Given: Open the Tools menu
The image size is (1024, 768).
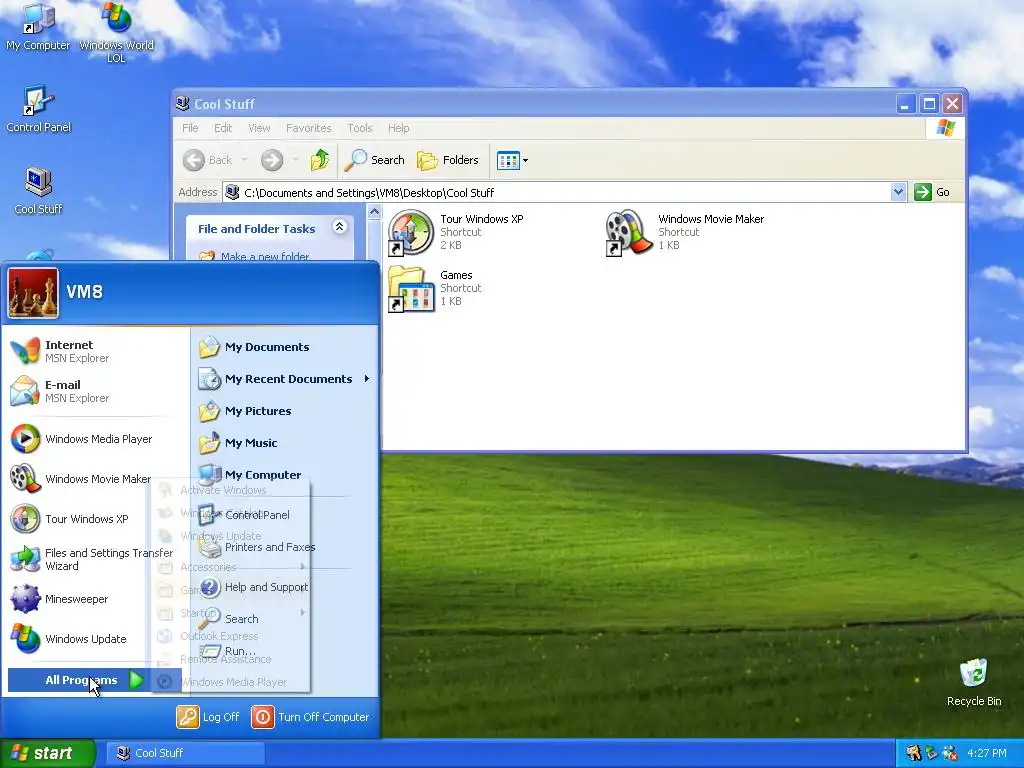Looking at the screenshot, I should coord(360,128).
